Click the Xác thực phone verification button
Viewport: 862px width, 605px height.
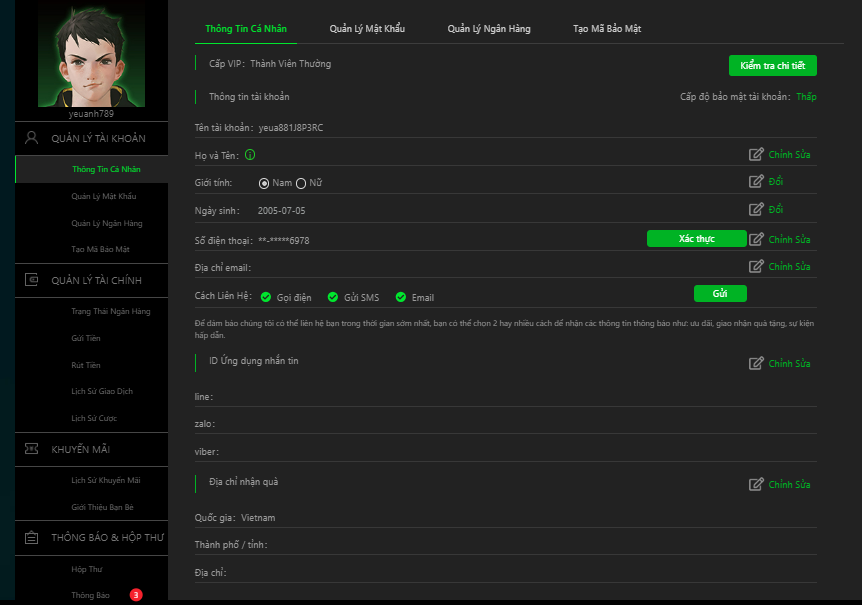pyautogui.click(x=697, y=238)
